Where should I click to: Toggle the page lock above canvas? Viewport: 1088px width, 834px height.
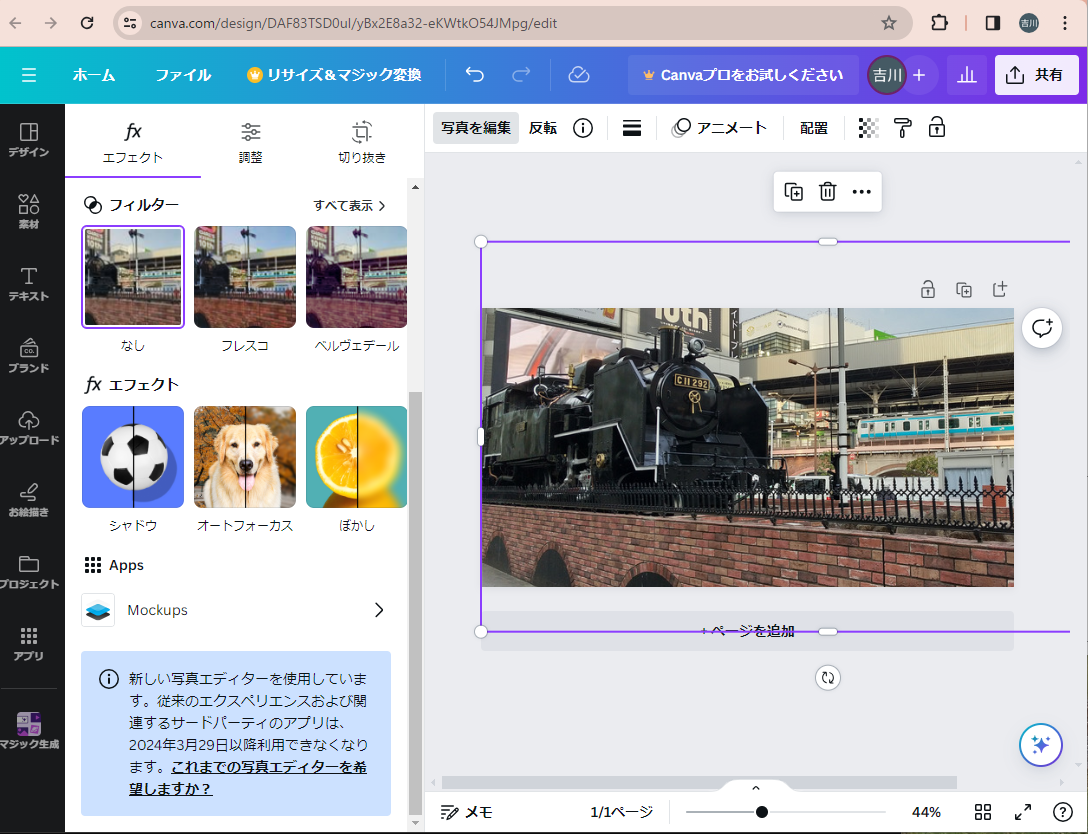928,290
